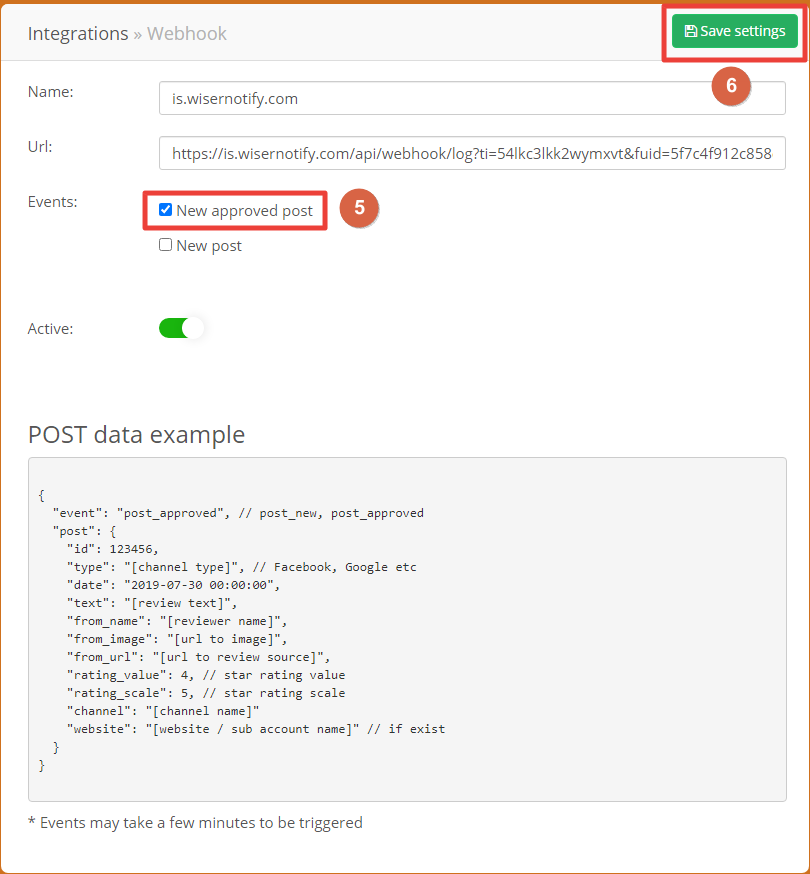
Task: Focus the Name input field
Action: (x=472, y=98)
